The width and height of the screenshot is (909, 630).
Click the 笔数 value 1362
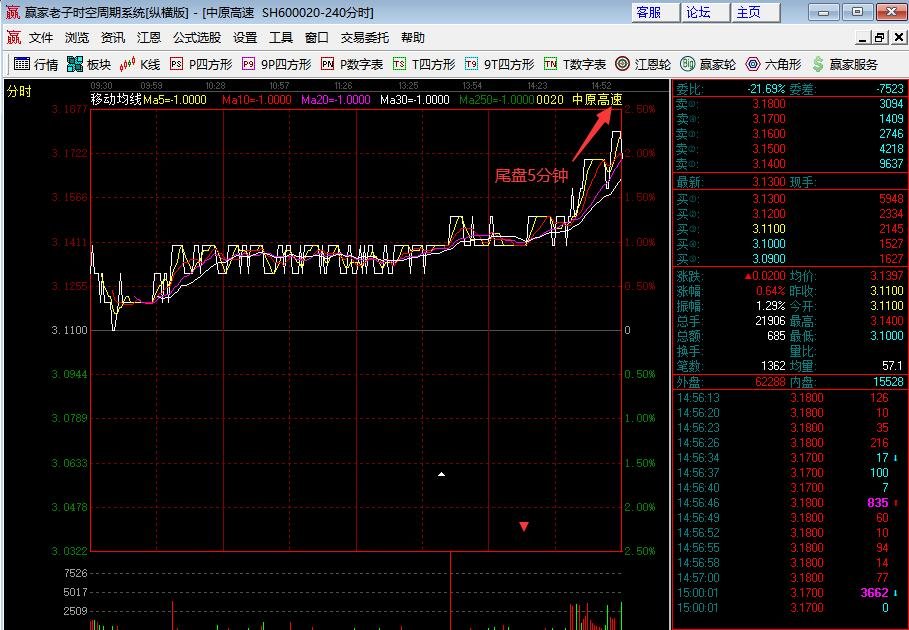point(773,366)
